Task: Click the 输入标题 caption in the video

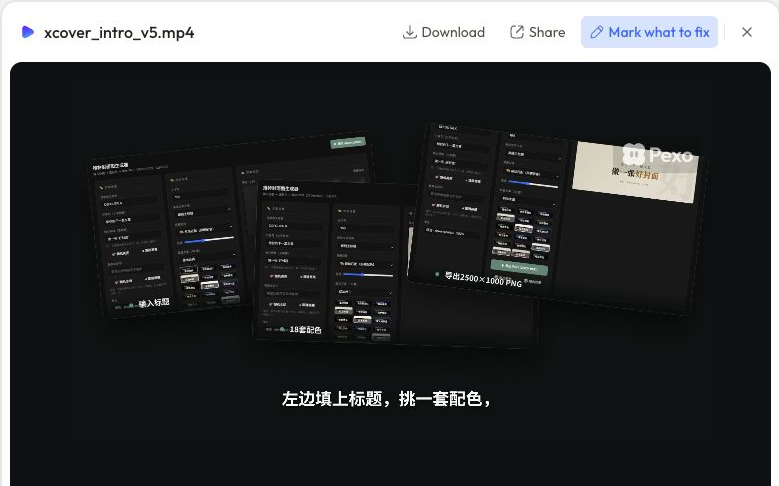Action: (x=154, y=302)
